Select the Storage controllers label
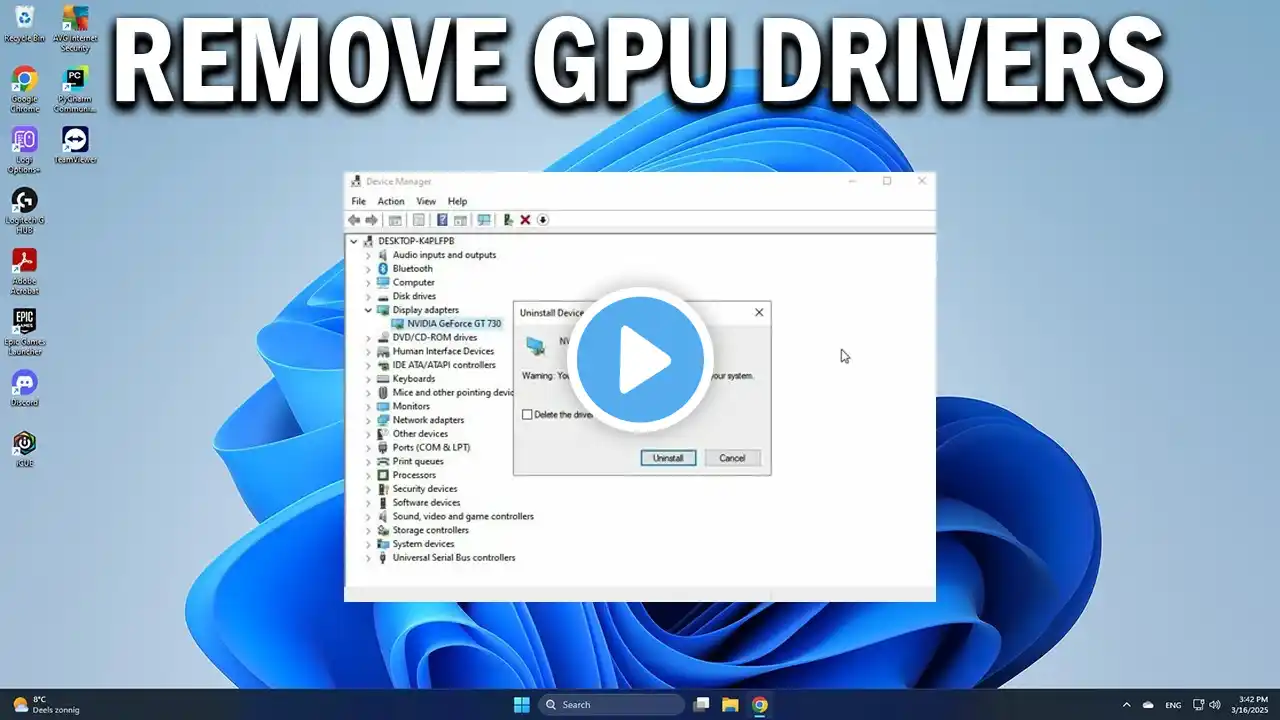Screen dimensions: 1280x720 tap(430, 530)
